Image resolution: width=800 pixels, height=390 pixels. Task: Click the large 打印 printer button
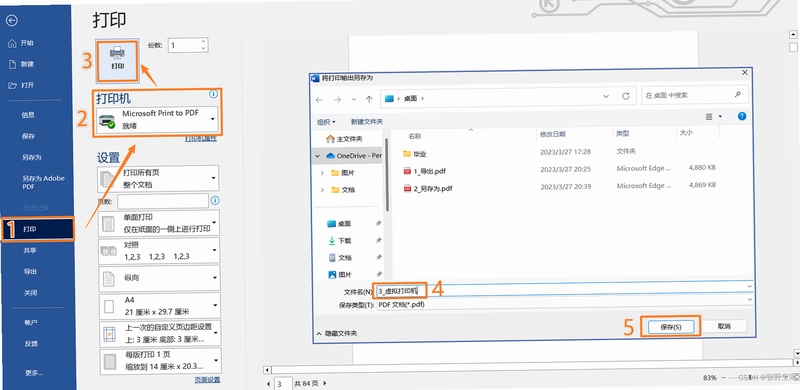pyautogui.click(x=117, y=60)
